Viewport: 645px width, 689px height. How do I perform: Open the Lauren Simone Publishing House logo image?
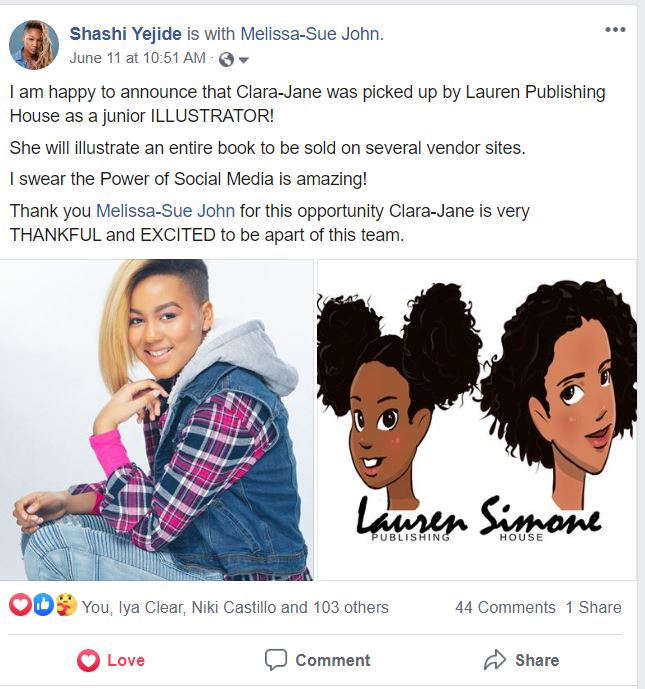477,420
